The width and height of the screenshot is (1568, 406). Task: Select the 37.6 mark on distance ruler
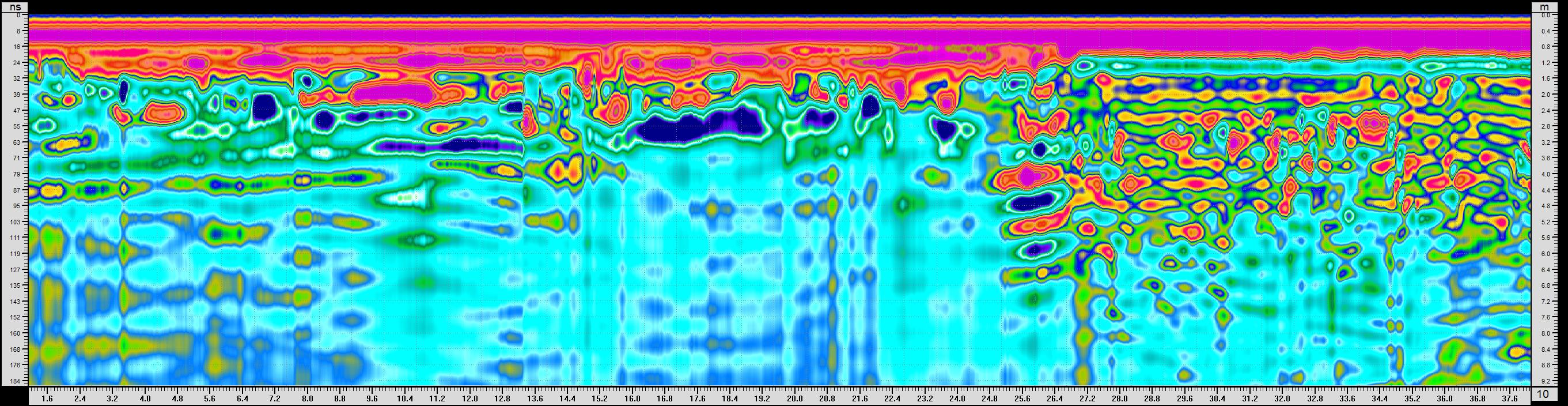tap(1510, 399)
